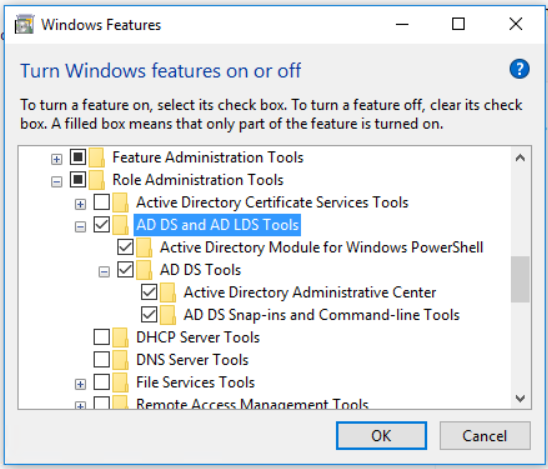Click the folder icon beside DNS Server Tools

pyautogui.click(x=120, y=360)
